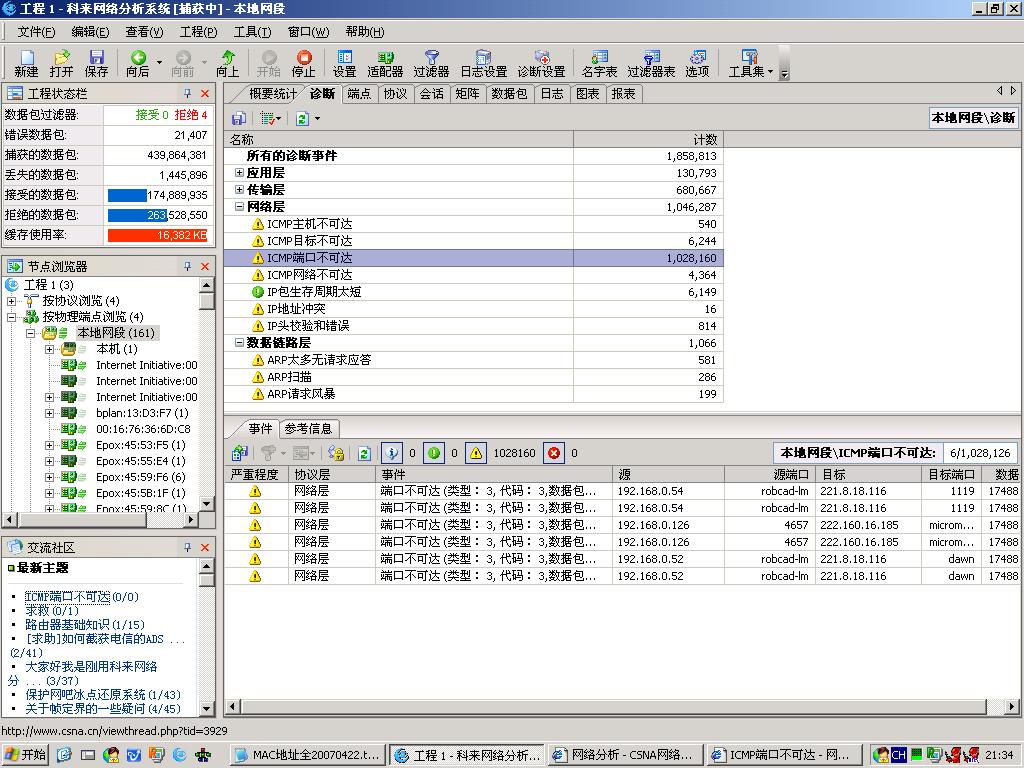This screenshot has height=768, width=1024.
Task: Collapse the 网络层 diagnosis tree node
Action: (240, 207)
